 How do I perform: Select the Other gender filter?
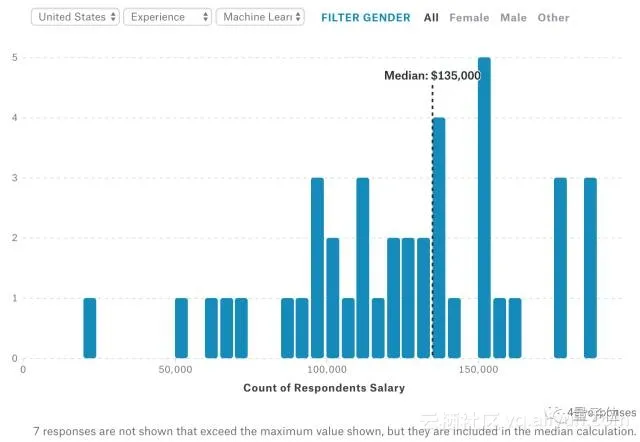tap(553, 17)
